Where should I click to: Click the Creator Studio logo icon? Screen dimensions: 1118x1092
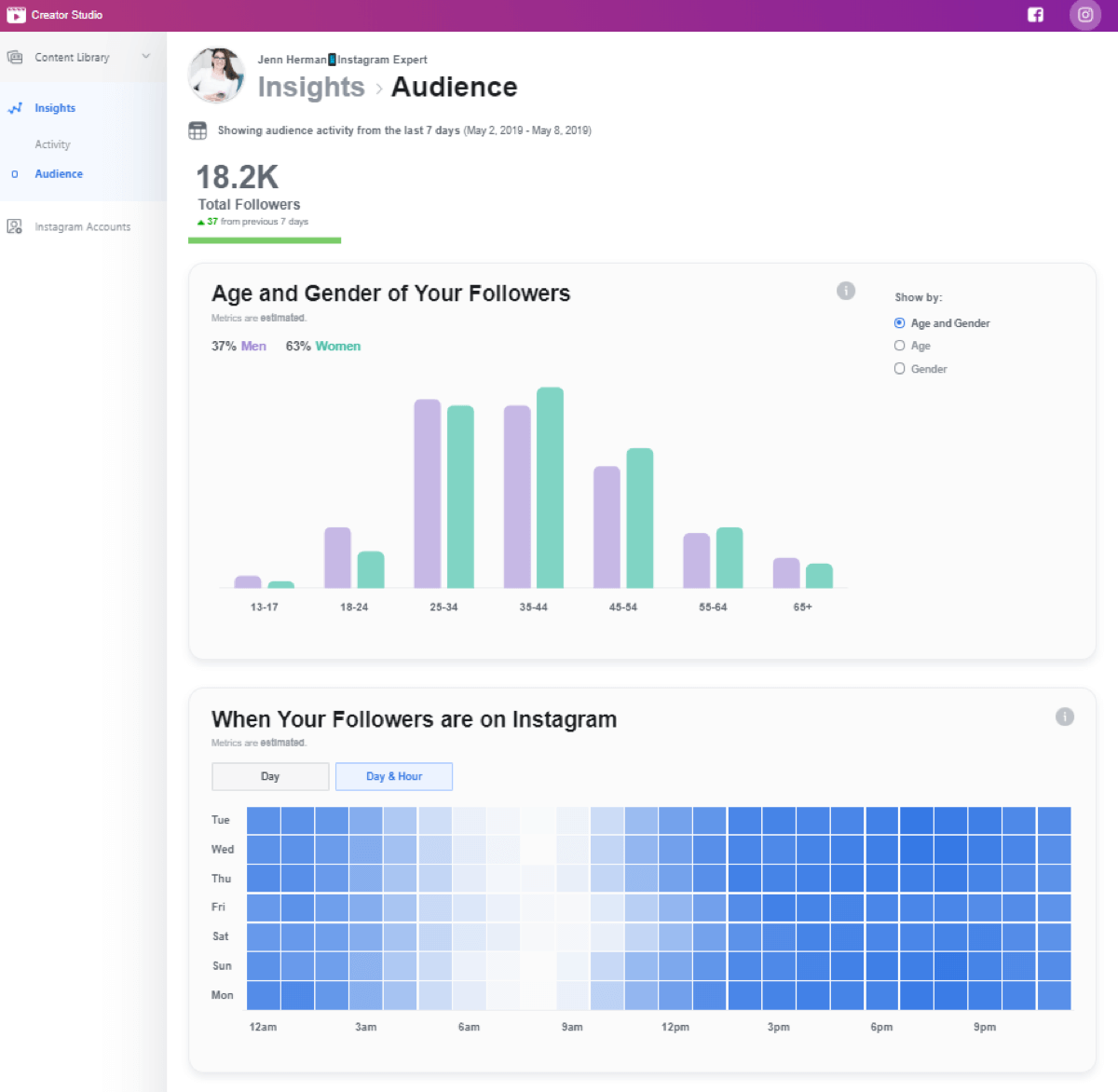coord(16,15)
